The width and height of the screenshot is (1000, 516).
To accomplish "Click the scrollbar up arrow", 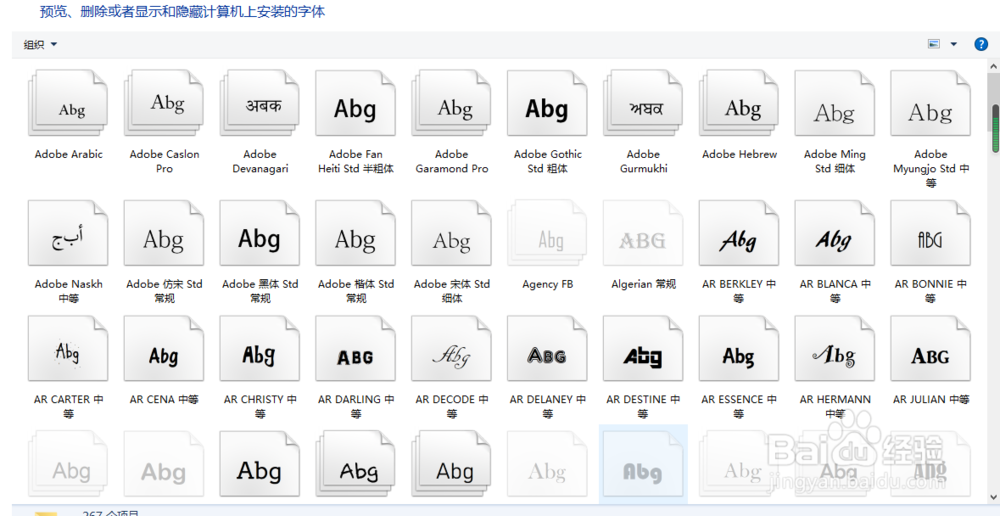I will pyautogui.click(x=995, y=66).
